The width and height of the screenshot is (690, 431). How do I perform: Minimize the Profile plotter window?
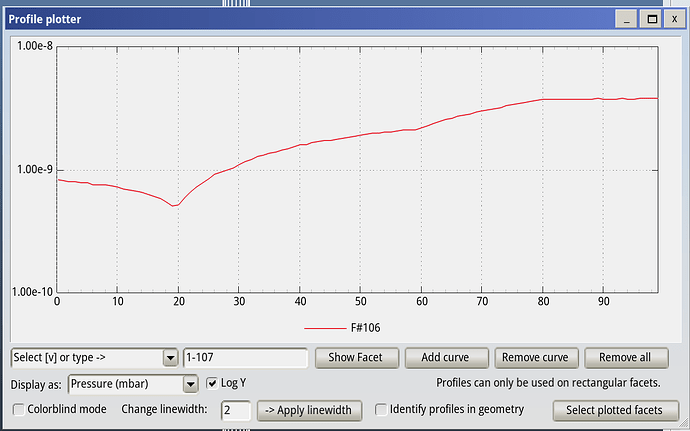(626, 19)
